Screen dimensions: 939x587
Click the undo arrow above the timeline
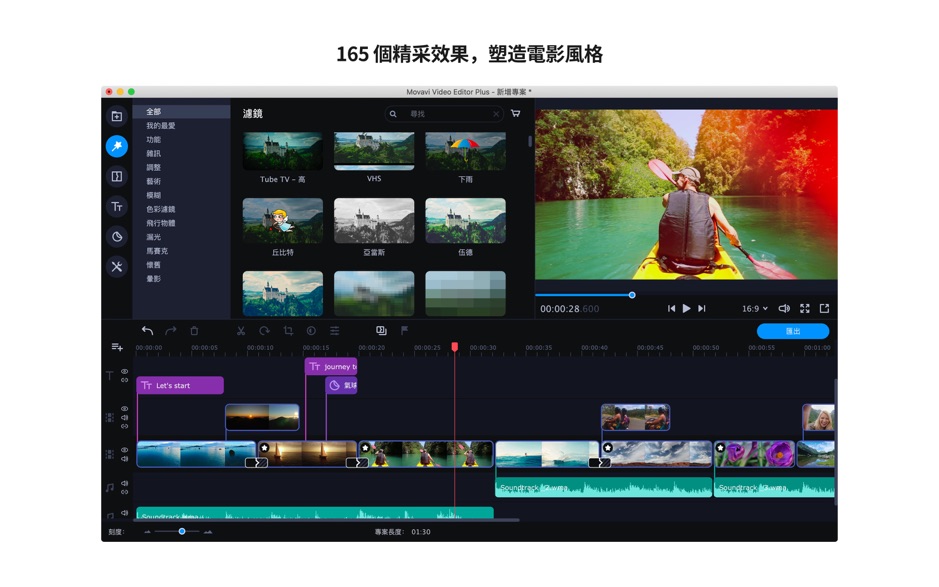point(148,331)
